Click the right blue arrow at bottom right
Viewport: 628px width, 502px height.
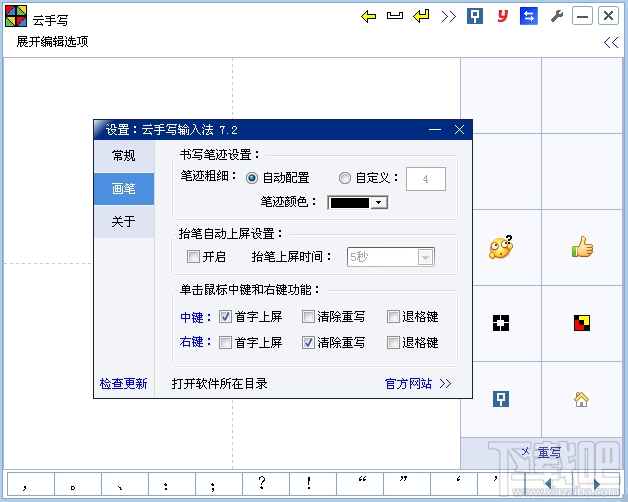[596, 484]
